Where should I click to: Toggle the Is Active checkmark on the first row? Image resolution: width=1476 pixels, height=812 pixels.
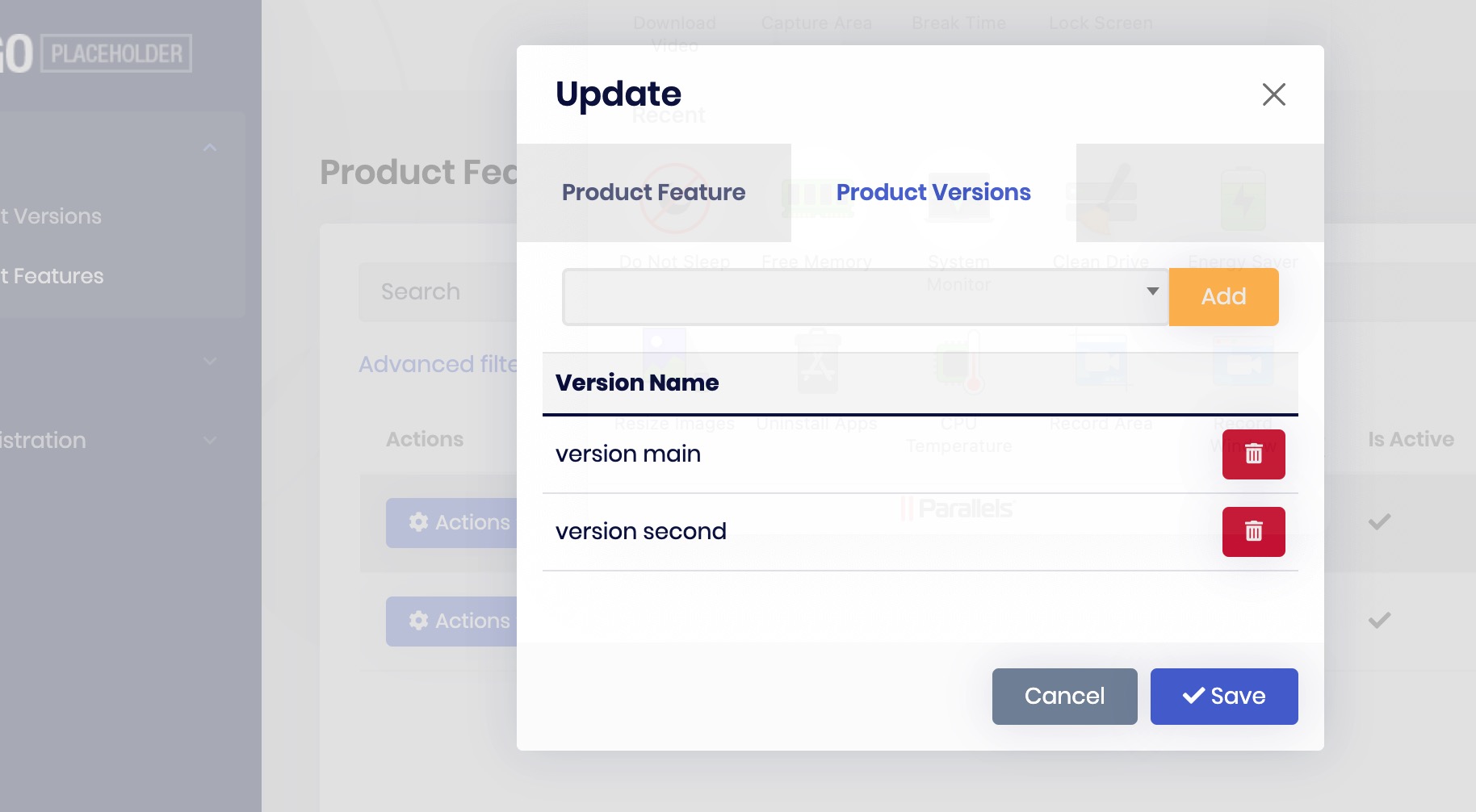click(1378, 521)
